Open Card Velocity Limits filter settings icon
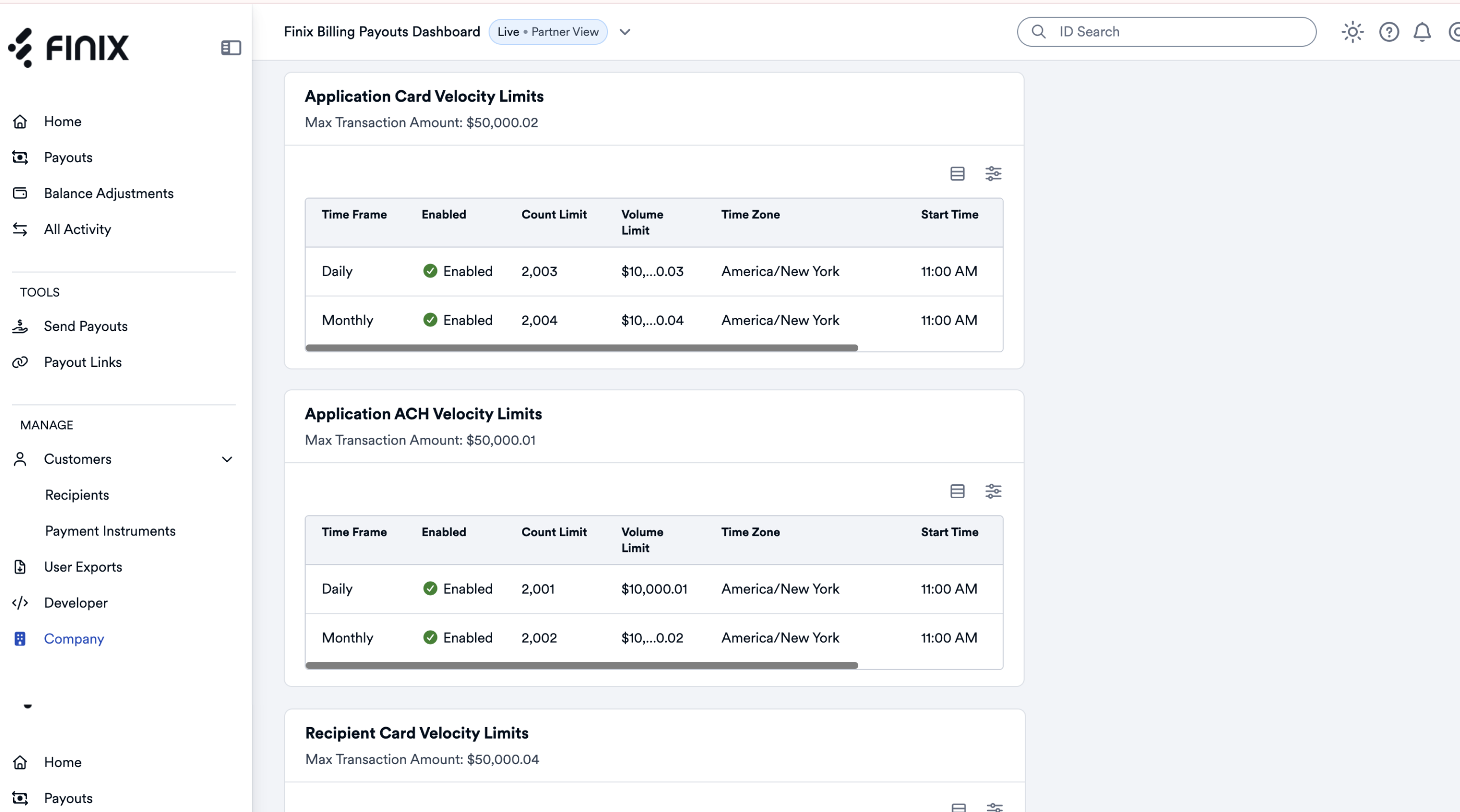1460x812 pixels. click(993, 174)
